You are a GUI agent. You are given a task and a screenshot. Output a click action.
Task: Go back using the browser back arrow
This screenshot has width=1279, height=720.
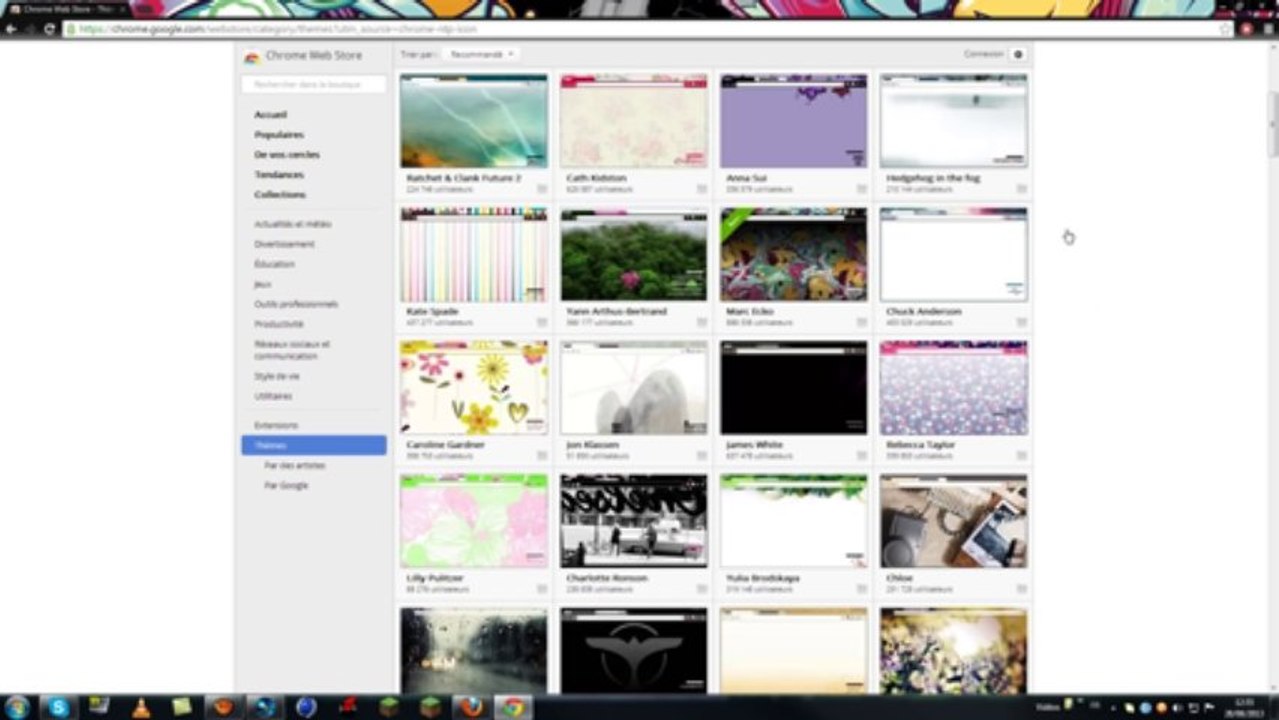point(11,29)
